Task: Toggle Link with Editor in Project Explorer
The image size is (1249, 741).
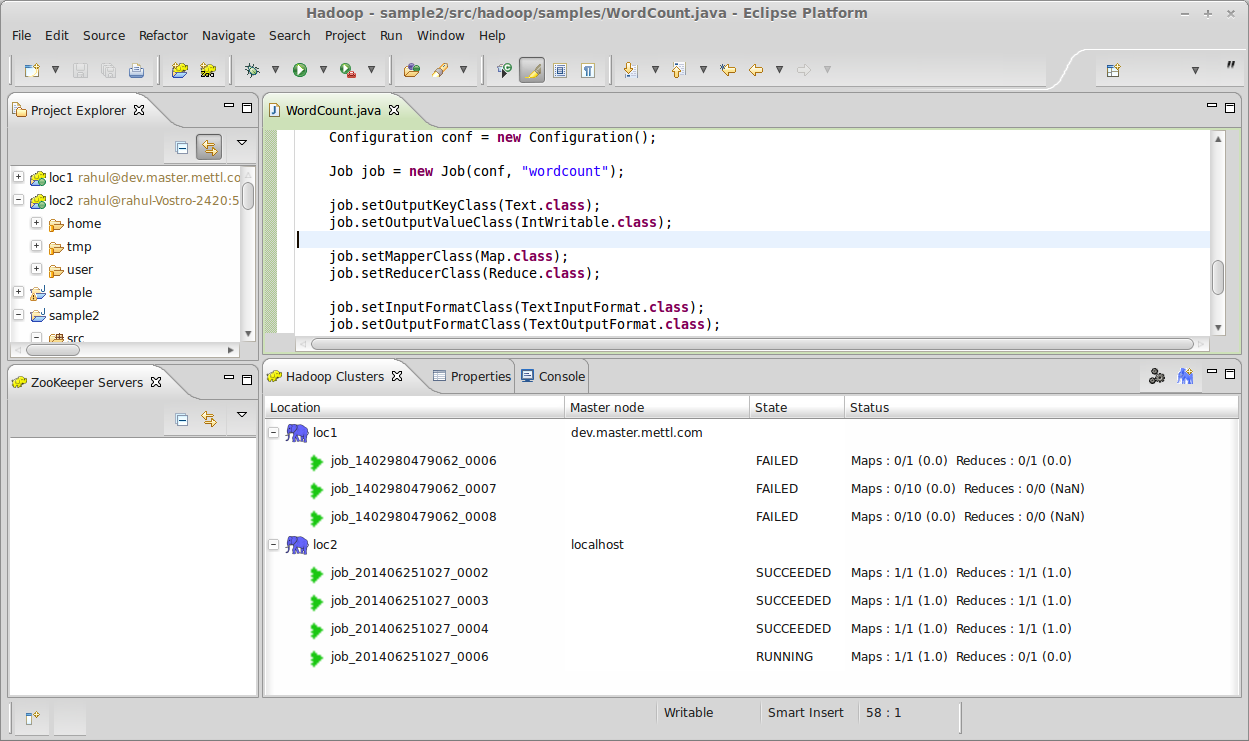Action: coord(209,148)
